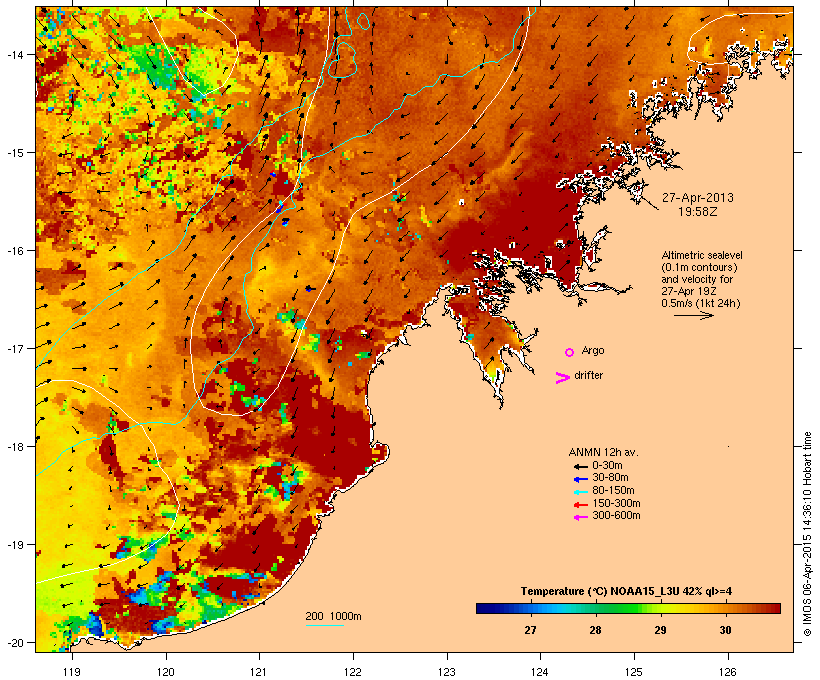
Task: Click the Argo legend label
Action: 593,350
